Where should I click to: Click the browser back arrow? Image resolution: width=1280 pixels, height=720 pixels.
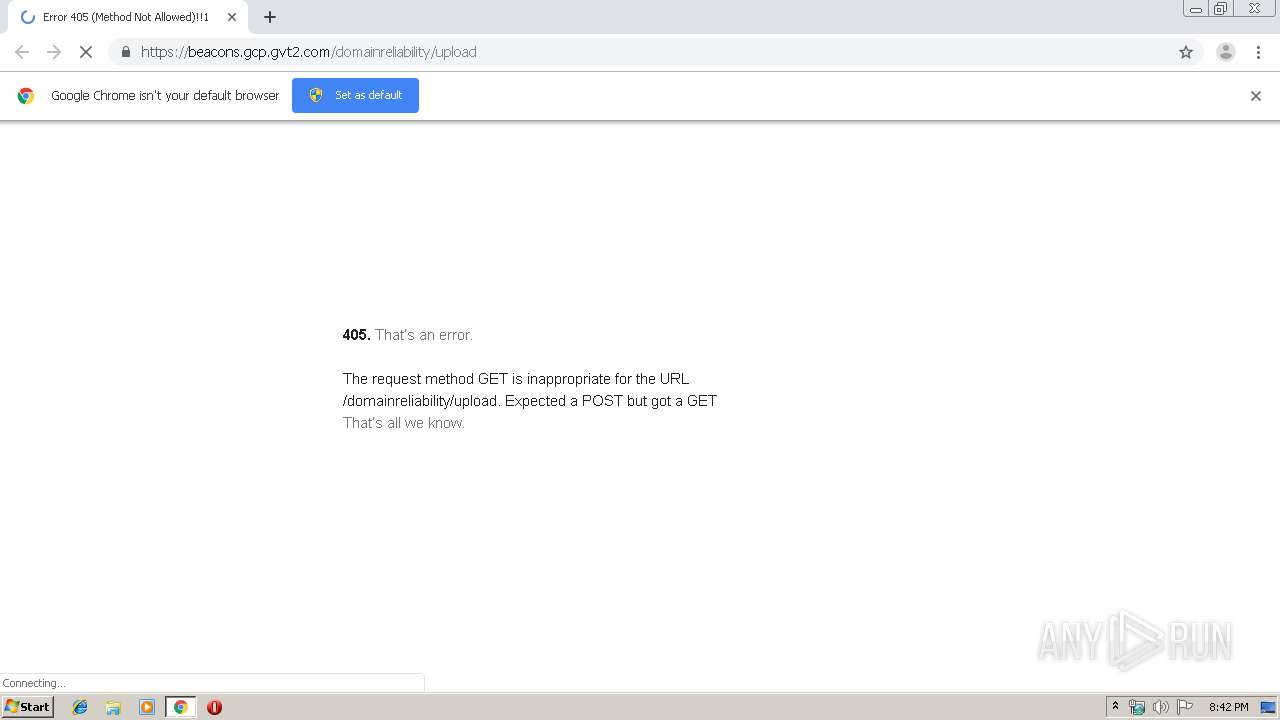tap(22, 52)
